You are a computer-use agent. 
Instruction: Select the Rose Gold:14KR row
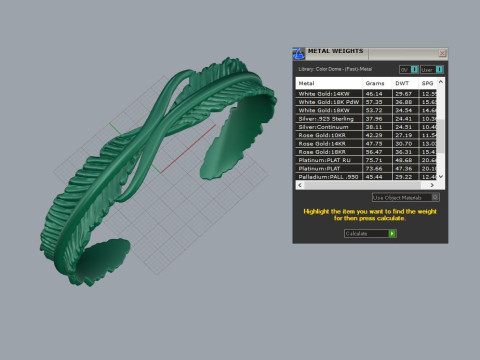point(366,144)
